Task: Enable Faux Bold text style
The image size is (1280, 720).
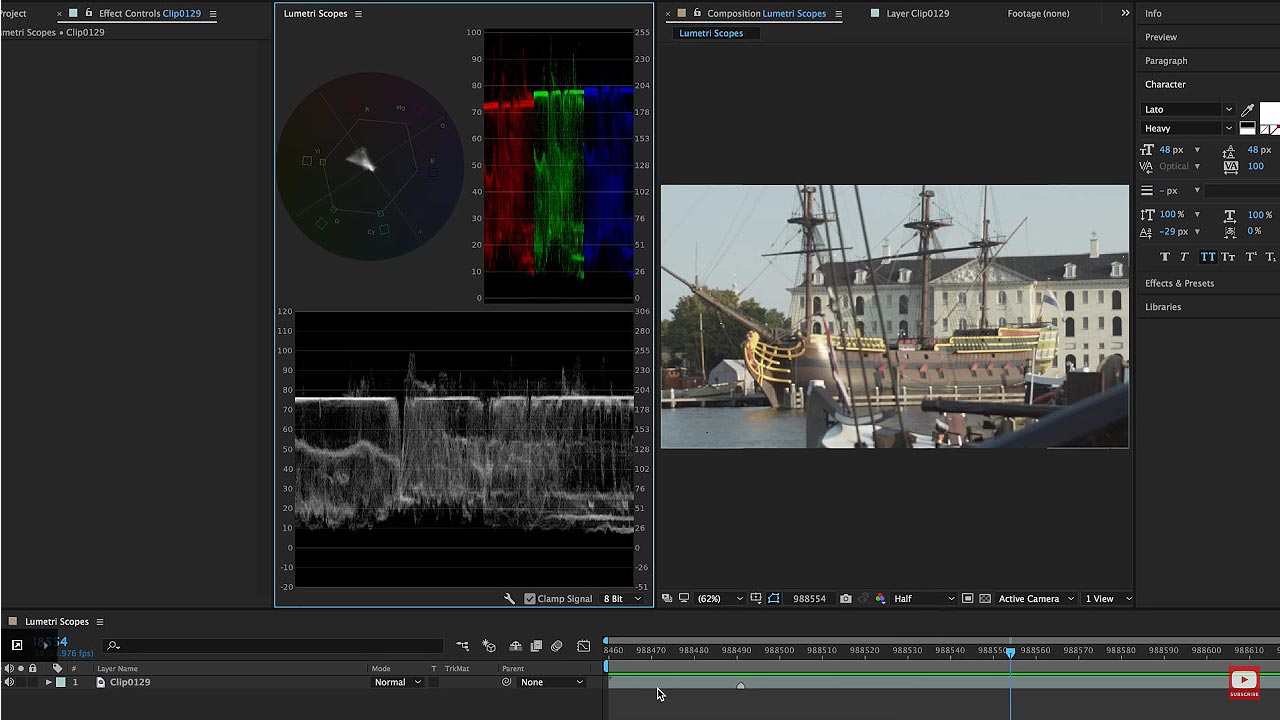Action: click(x=1164, y=257)
